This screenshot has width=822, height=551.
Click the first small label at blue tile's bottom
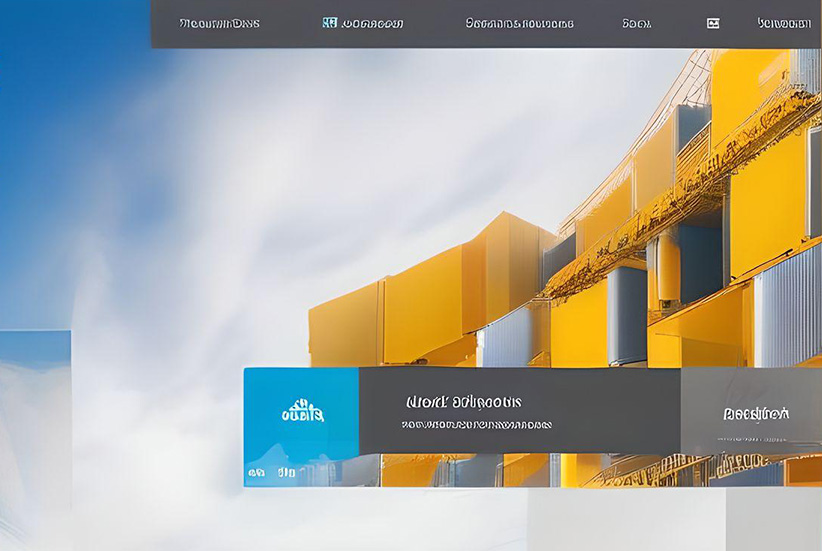[x=257, y=472]
